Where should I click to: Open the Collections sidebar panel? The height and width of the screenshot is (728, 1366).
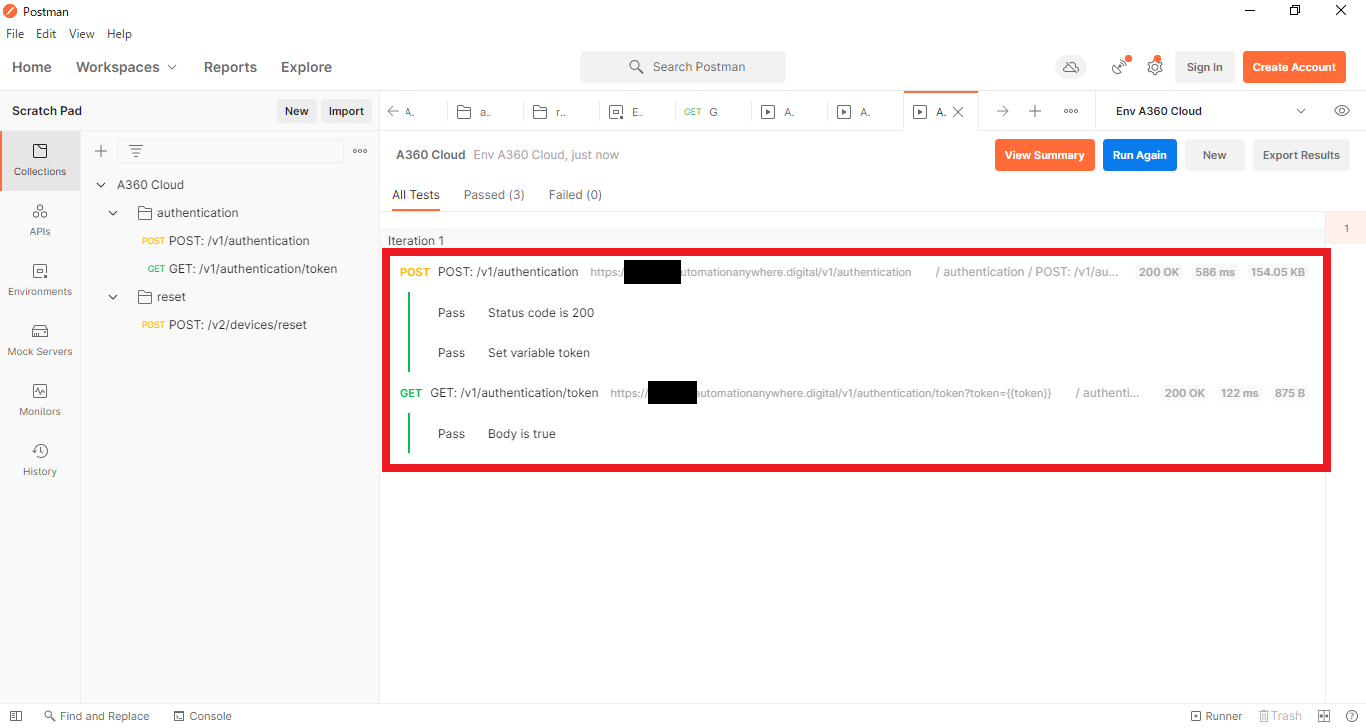[40, 160]
